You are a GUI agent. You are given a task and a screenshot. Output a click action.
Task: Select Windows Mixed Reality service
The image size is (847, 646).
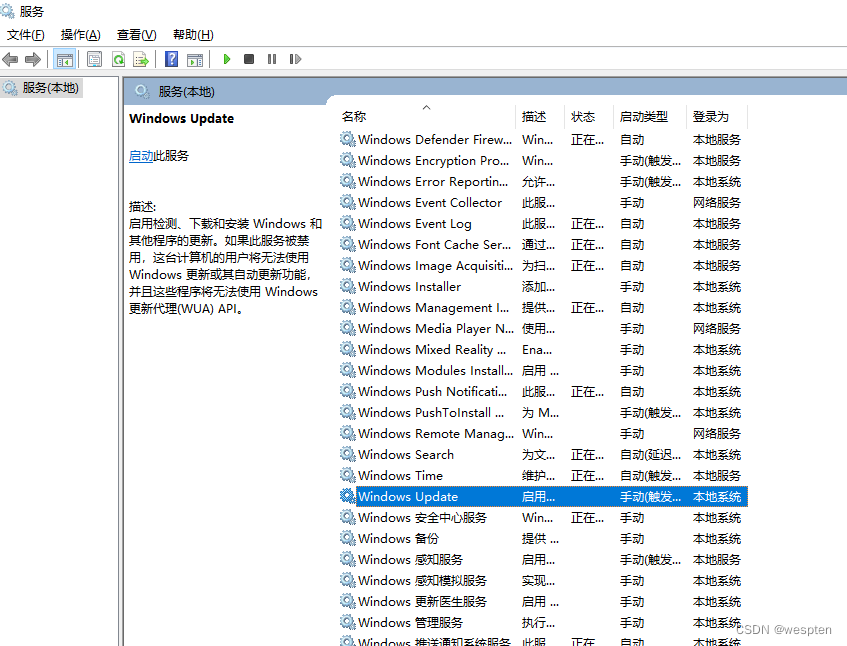(x=432, y=349)
